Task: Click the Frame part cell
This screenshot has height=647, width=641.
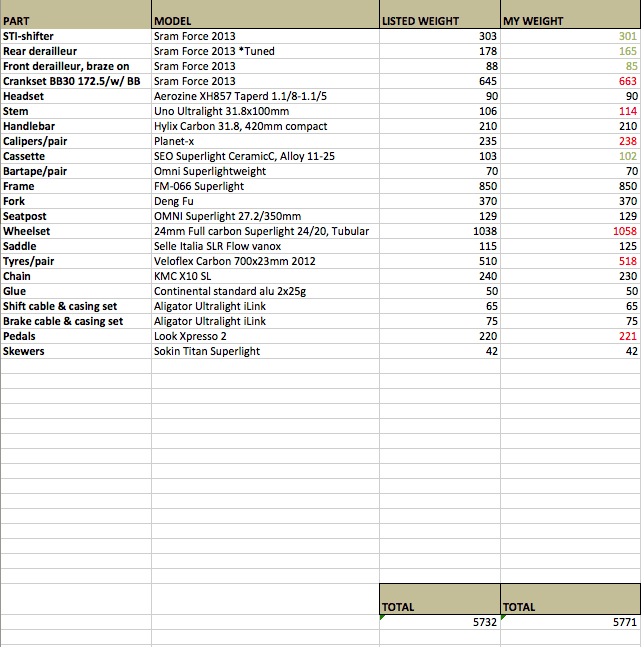Action: tap(76, 186)
